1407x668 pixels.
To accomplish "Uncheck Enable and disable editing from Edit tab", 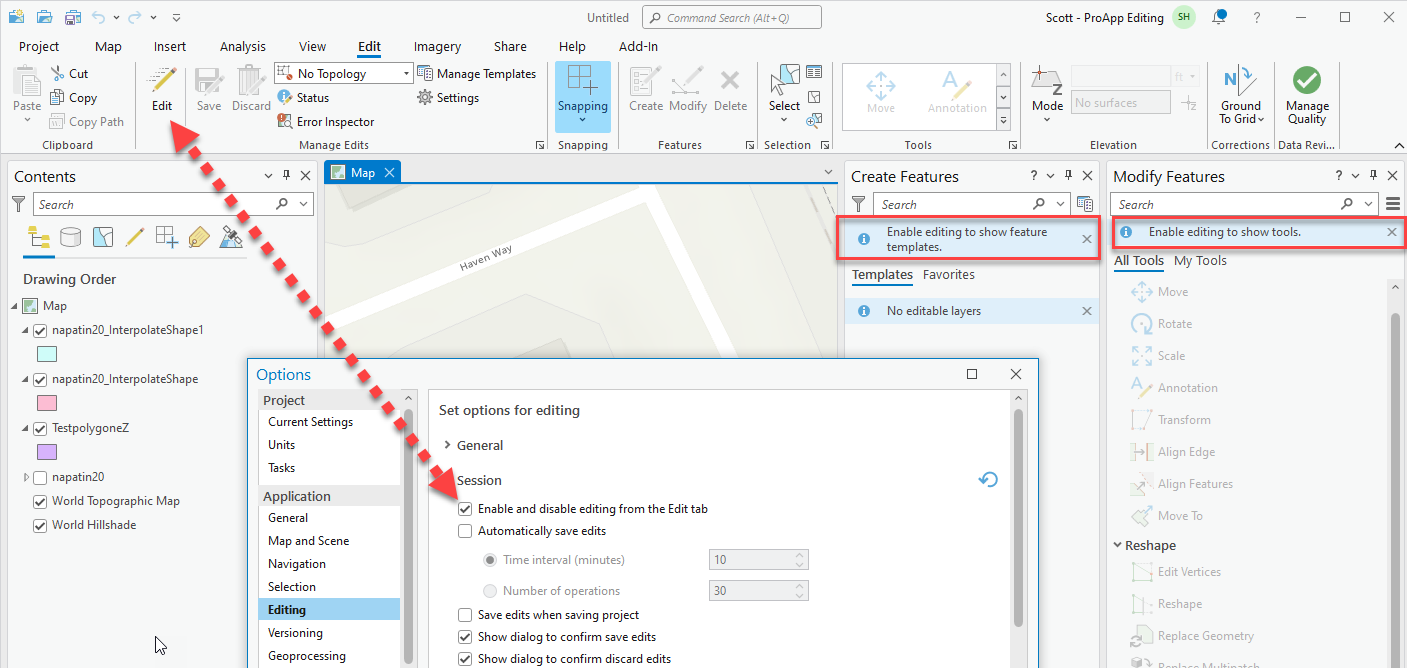I will coord(465,509).
